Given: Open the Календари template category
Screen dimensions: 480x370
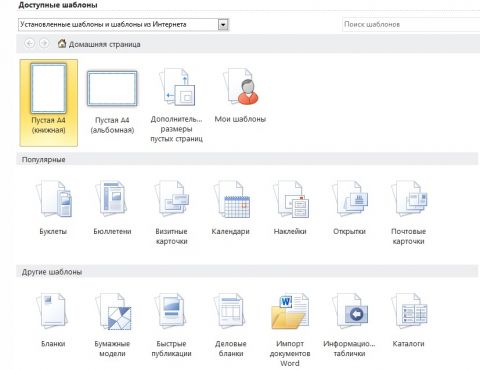Looking at the screenshot, I should click(x=231, y=207).
